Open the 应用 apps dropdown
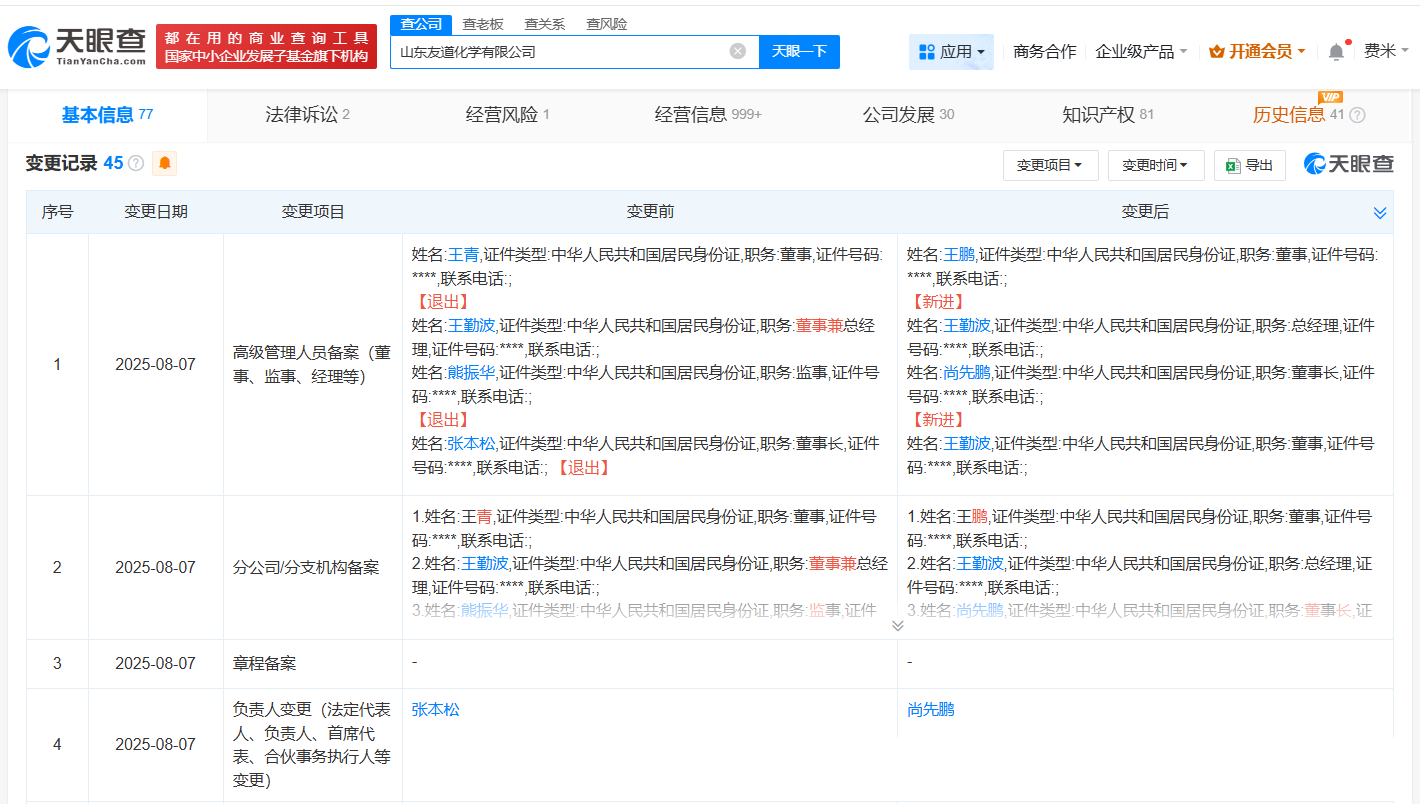Image resolution: width=1420 pixels, height=804 pixels. 951,52
